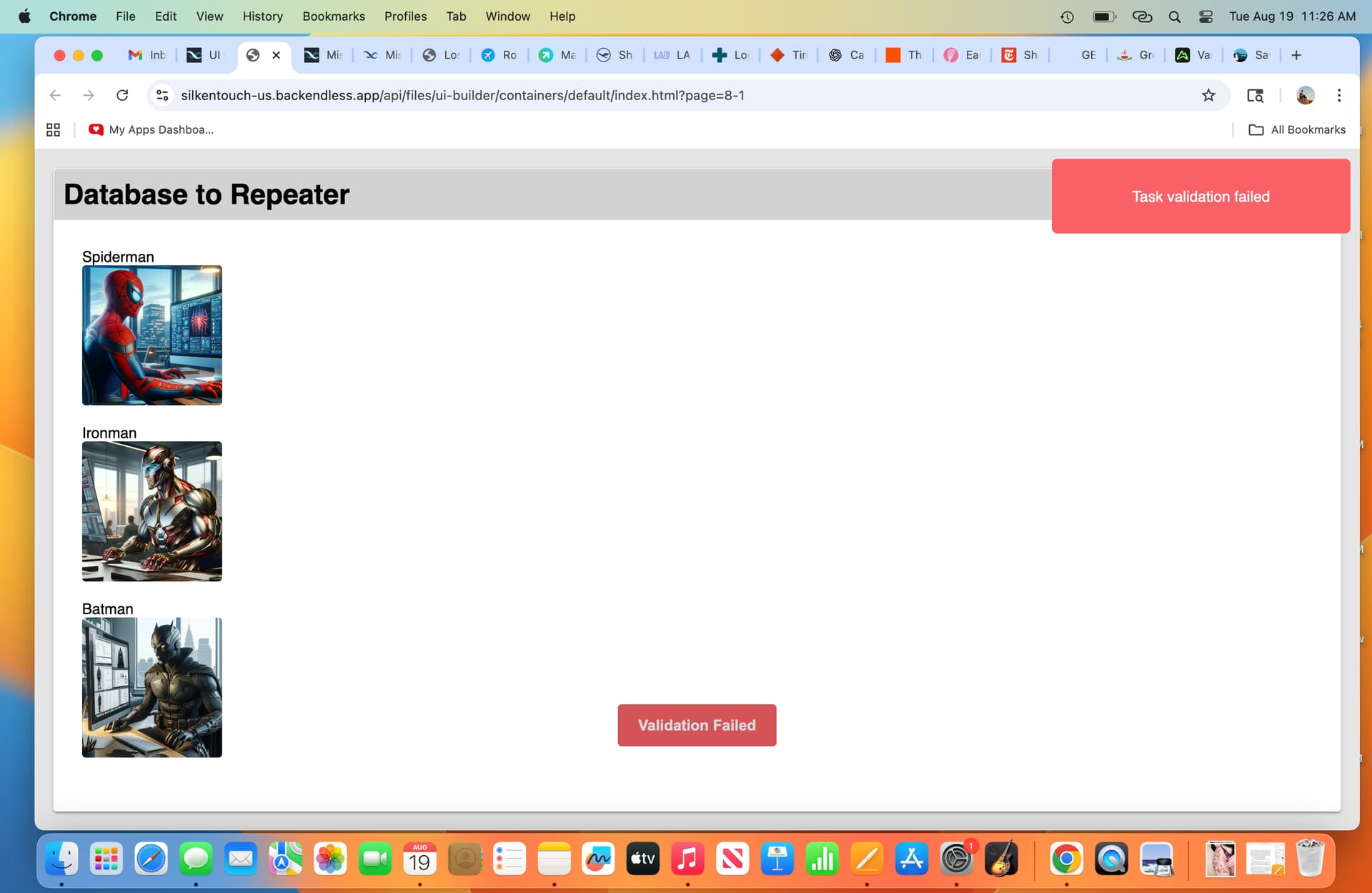Open News from the dock

tap(732, 859)
